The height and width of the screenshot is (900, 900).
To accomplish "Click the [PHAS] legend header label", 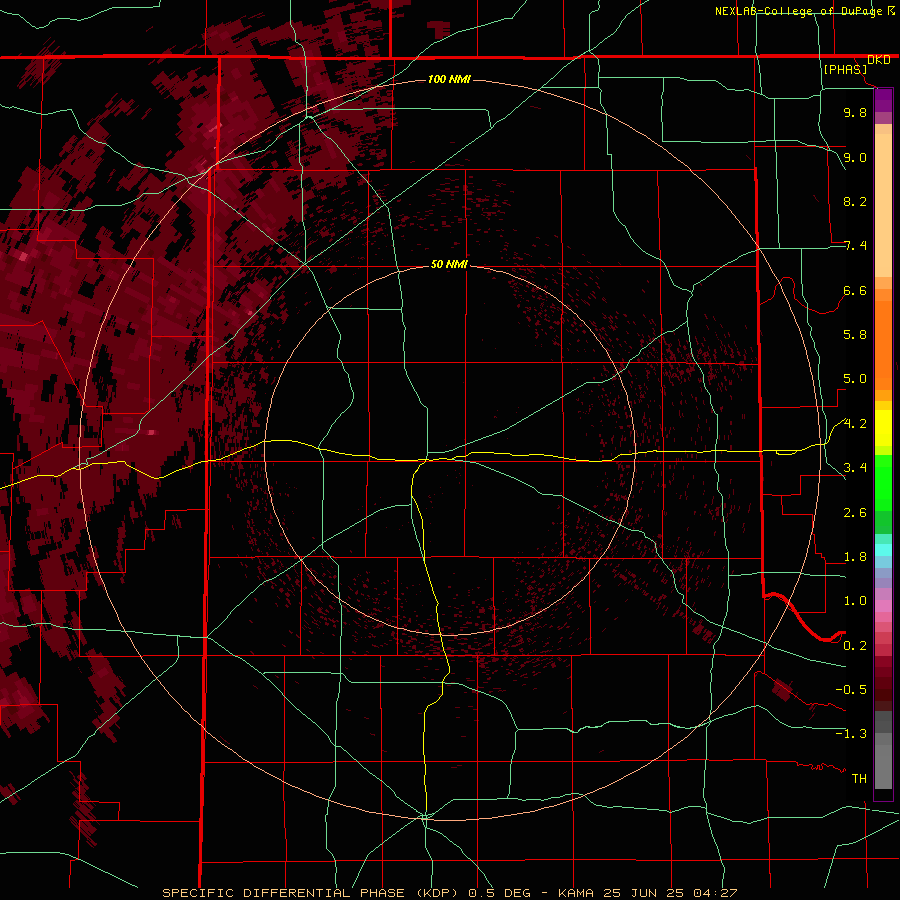I will (845, 69).
